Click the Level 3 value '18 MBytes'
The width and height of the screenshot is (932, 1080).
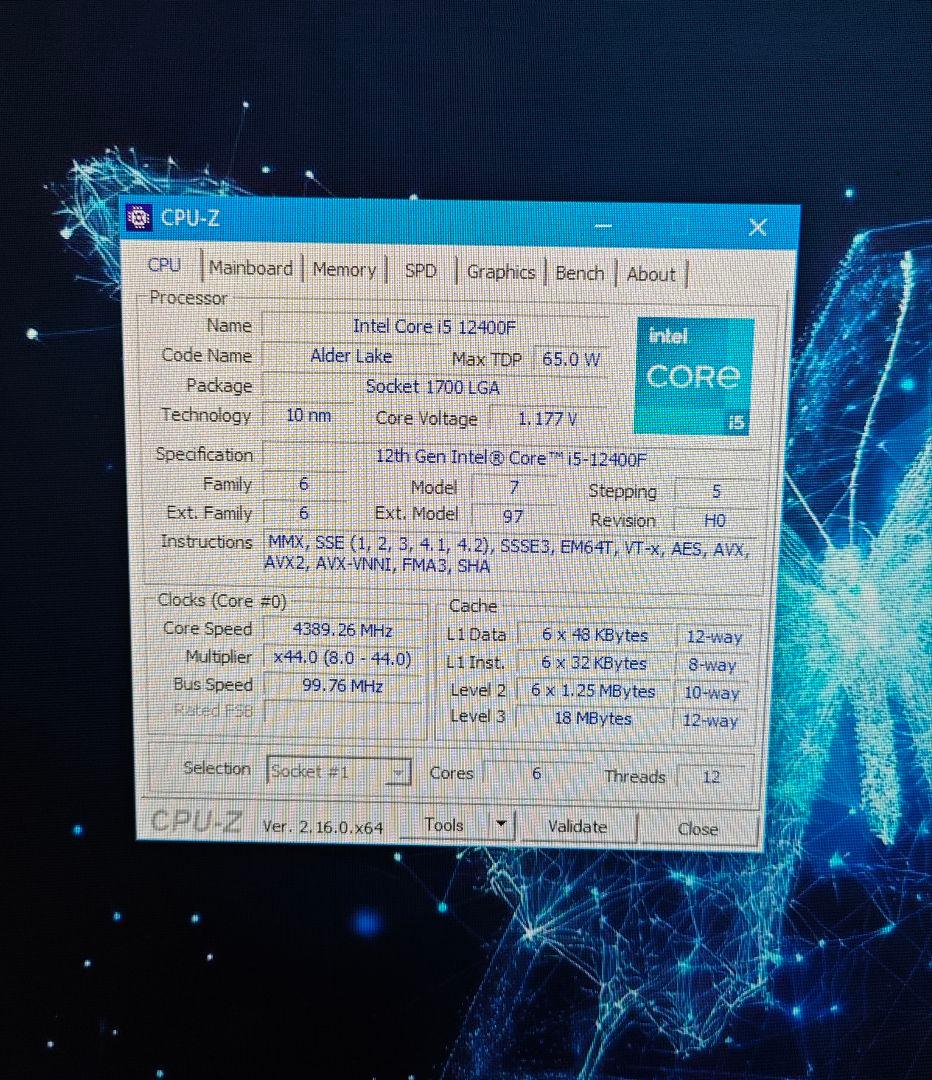click(x=592, y=718)
